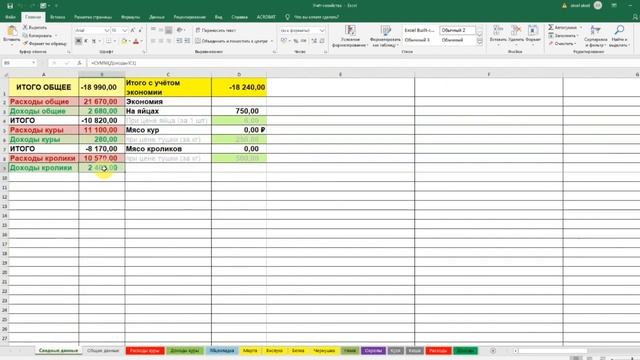Screen dimensions: 640x360
Task: Apply the 'Excel Built-in' cell style
Action: click(x=420, y=31)
